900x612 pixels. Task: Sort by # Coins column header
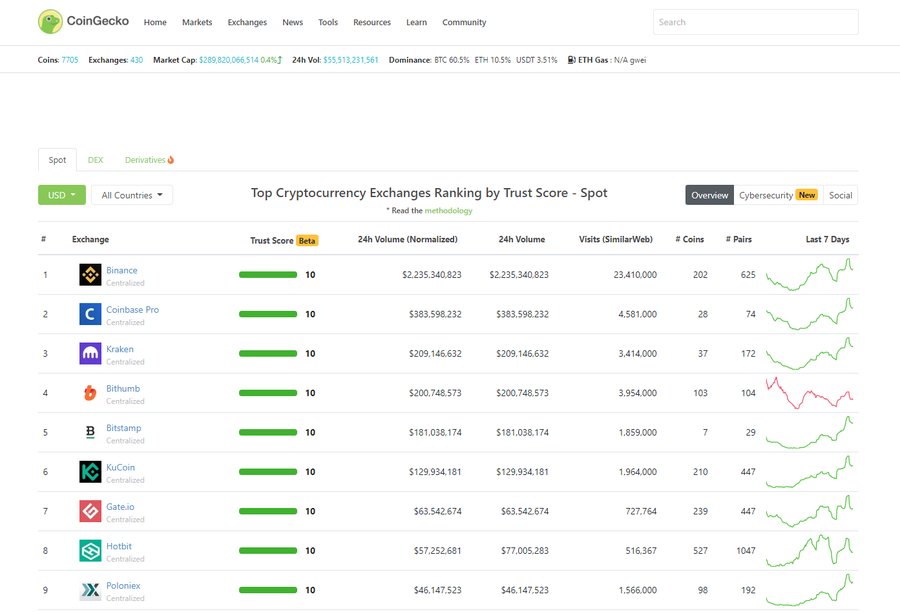click(x=689, y=239)
